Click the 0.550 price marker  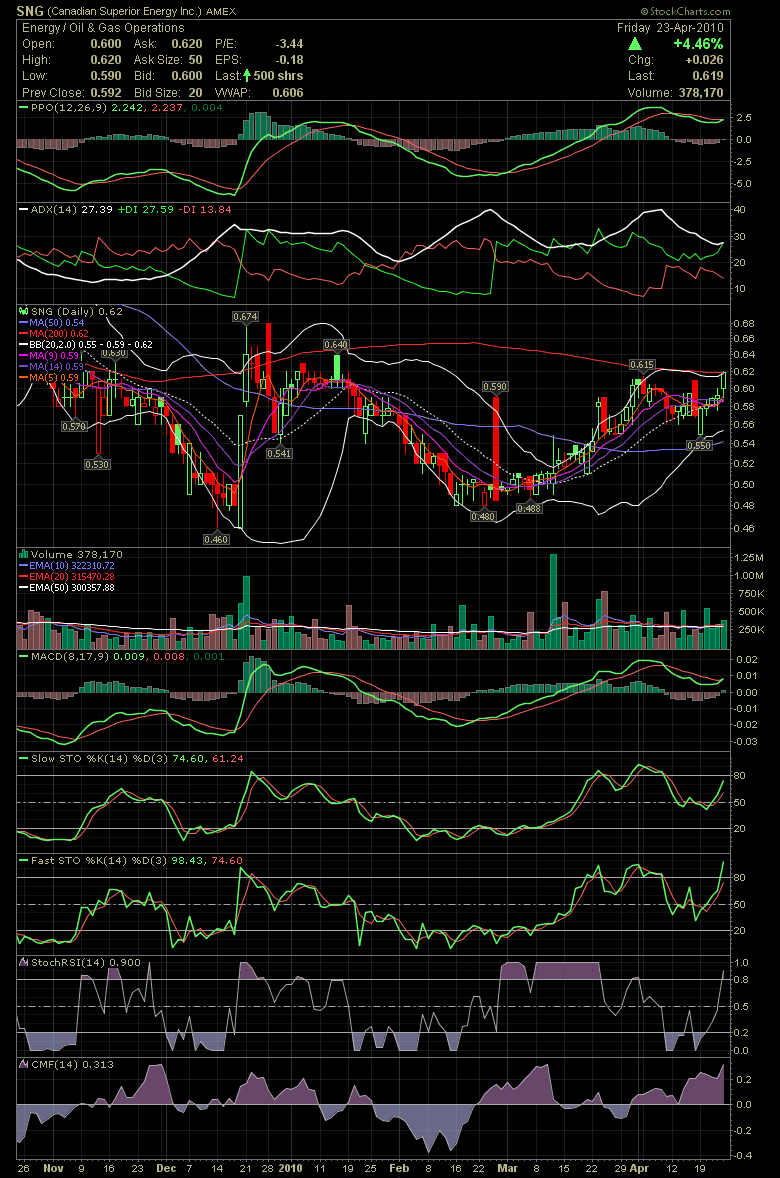(x=699, y=445)
